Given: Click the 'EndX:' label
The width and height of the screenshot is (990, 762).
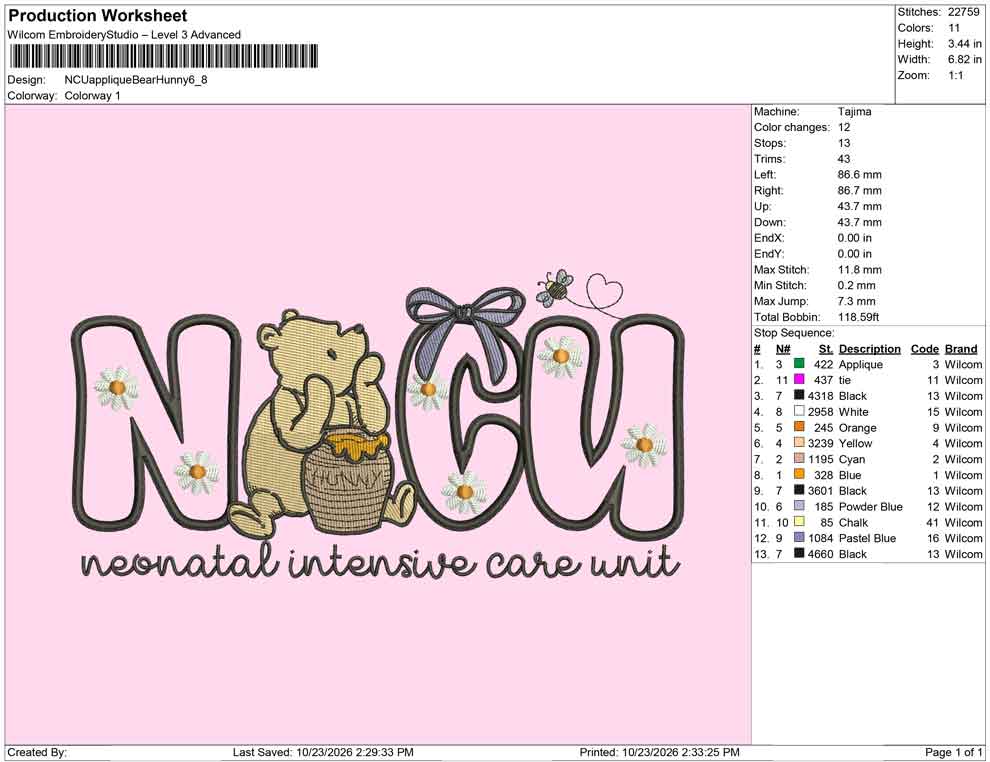Looking at the screenshot, I should (x=769, y=238).
